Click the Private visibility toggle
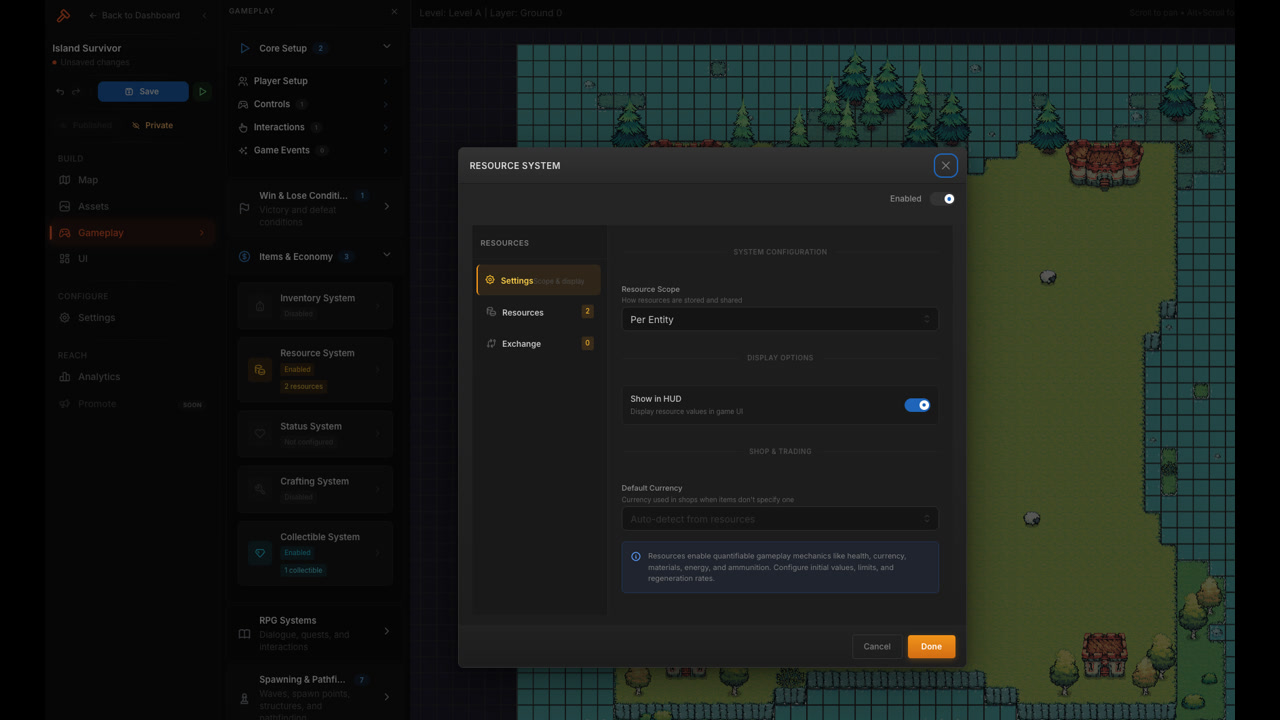 [152, 125]
